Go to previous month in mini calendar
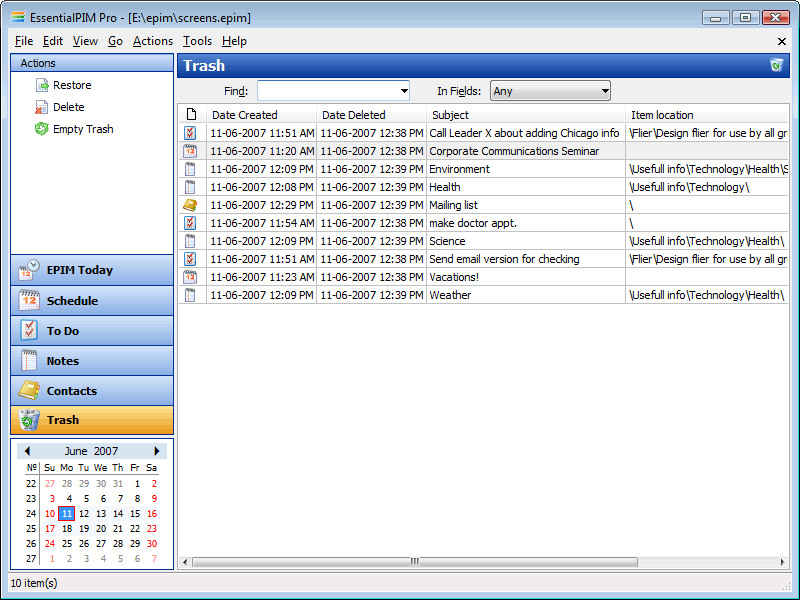 (x=27, y=451)
